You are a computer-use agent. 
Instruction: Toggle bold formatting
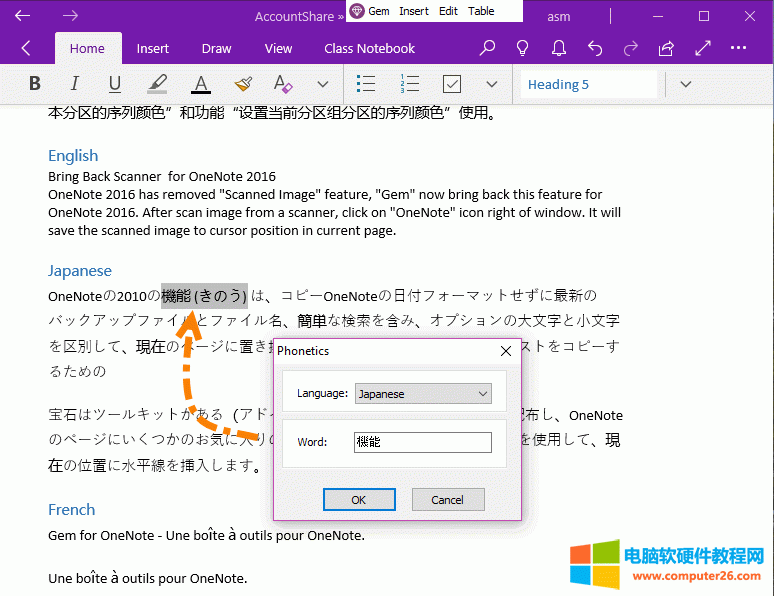tap(35, 84)
